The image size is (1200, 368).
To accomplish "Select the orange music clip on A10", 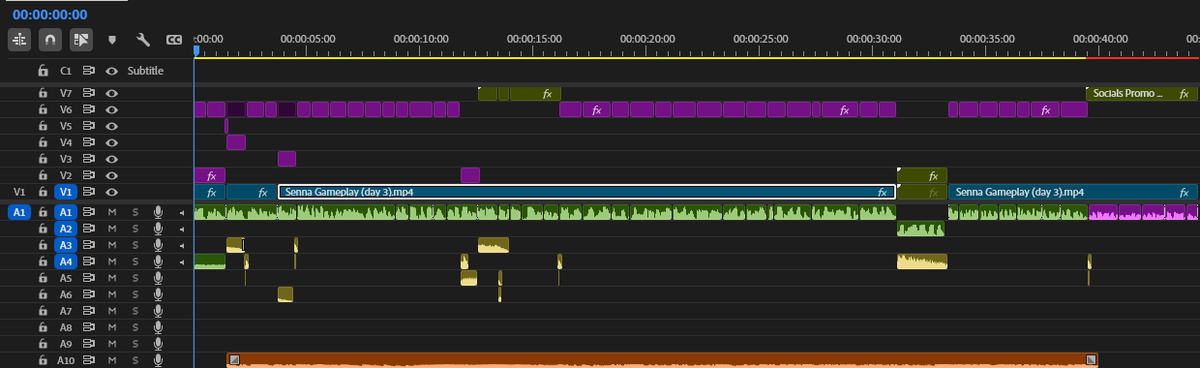I will click(662, 360).
